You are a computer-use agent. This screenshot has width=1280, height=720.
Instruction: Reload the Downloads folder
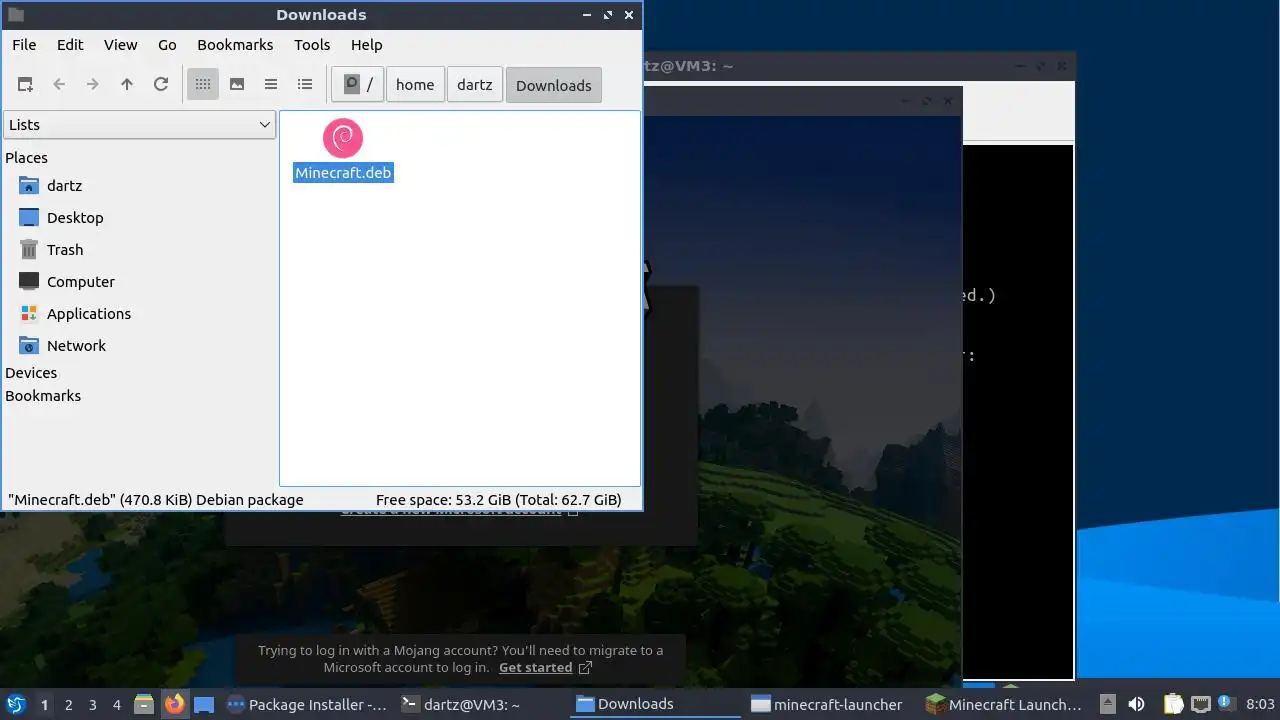pyautogui.click(x=161, y=85)
